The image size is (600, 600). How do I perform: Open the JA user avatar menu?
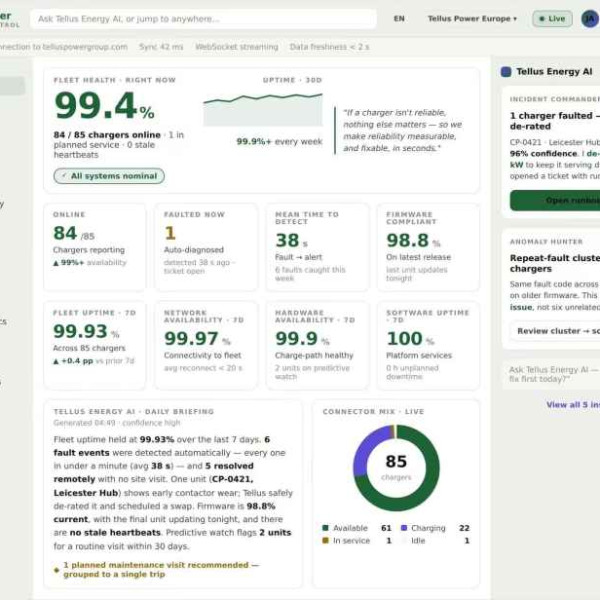(590, 19)
